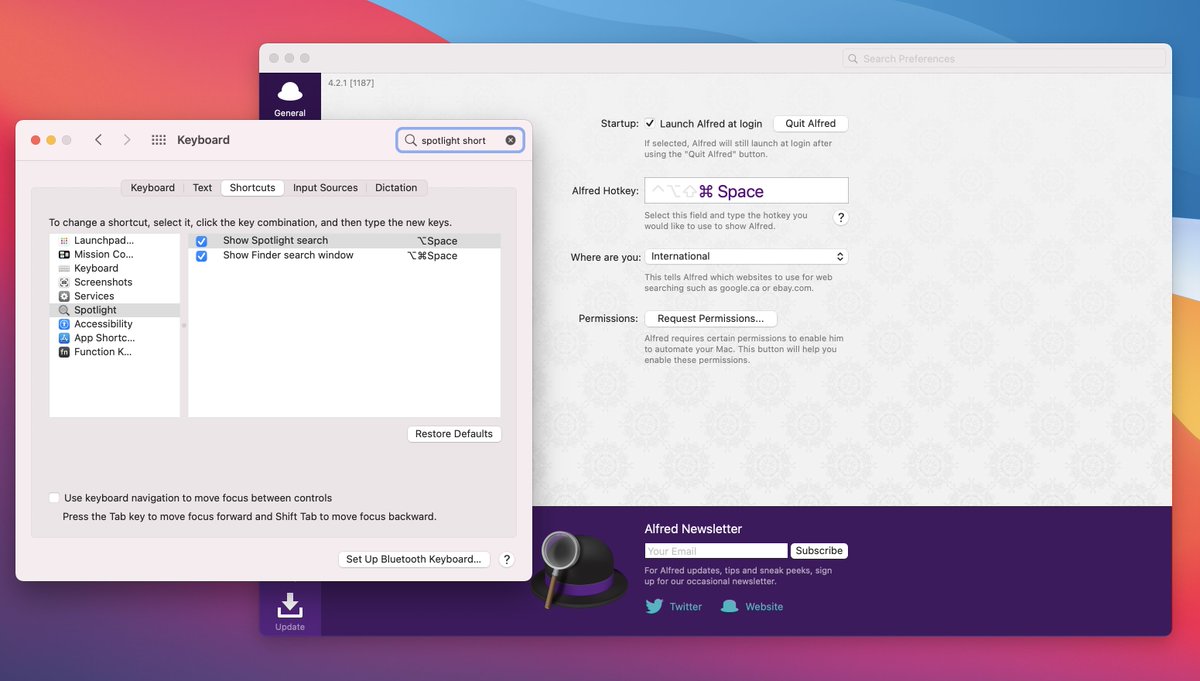The image size is (1200, 681).
Task: Select Keyboard category icon in shortcuts list
Action: coord(64,269)
